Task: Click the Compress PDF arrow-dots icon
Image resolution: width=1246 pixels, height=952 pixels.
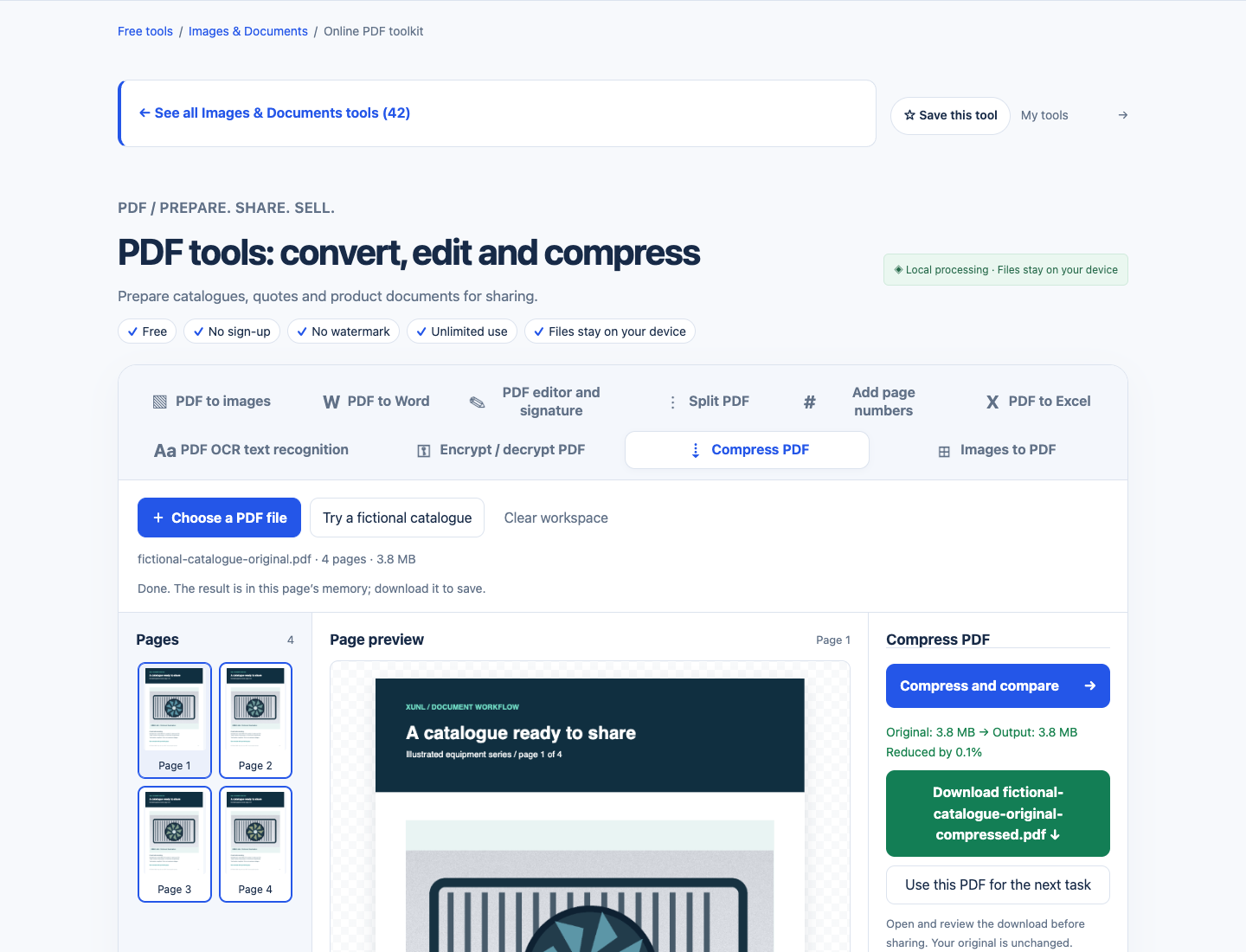Action: 696,450
